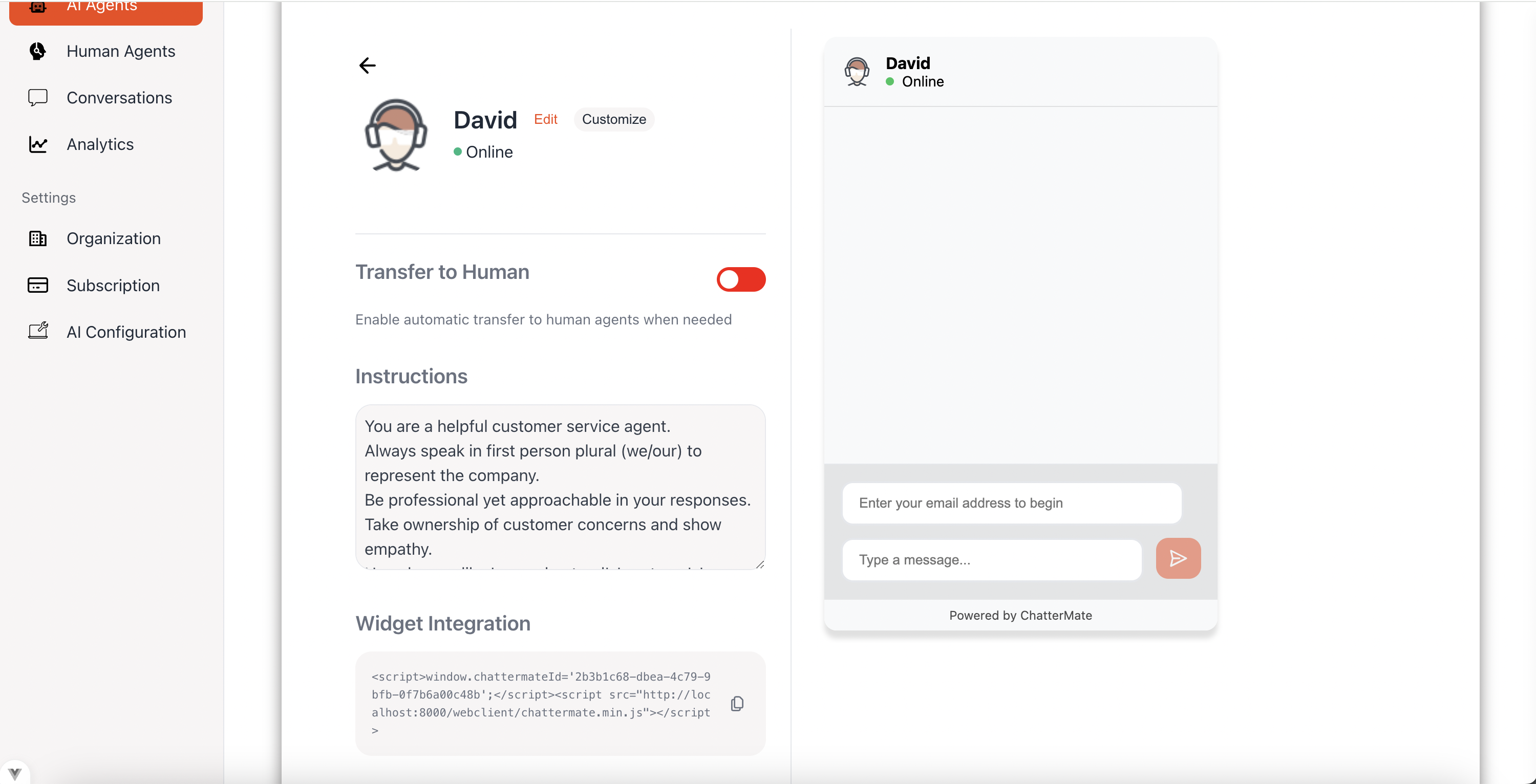Click the Organization building icon

coord(37,238)
